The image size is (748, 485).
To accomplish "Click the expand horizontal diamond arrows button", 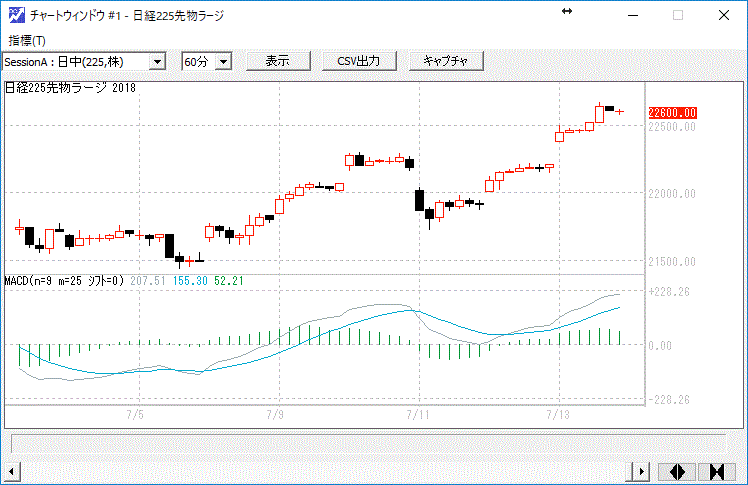I will click(677, 472).
